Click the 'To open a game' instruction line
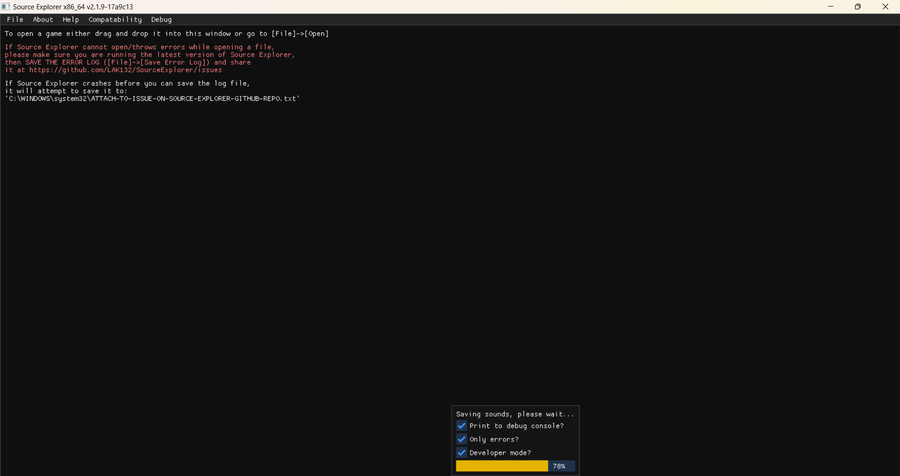Screen dimensions: 900x476 pos(166,34)
